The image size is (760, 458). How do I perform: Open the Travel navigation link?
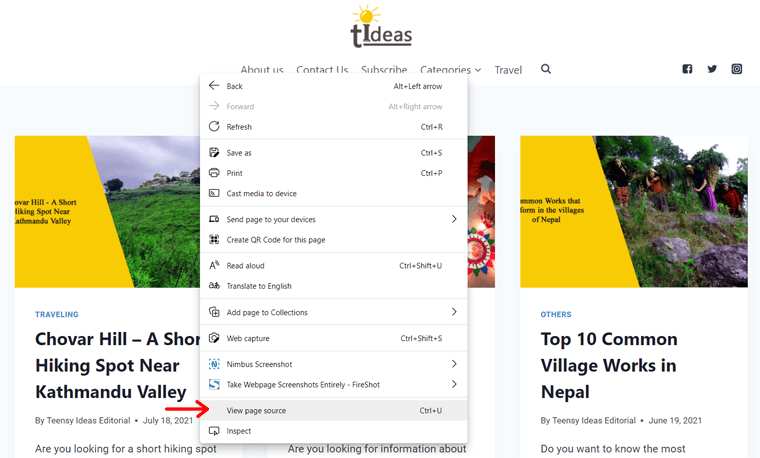pos(508,70)
